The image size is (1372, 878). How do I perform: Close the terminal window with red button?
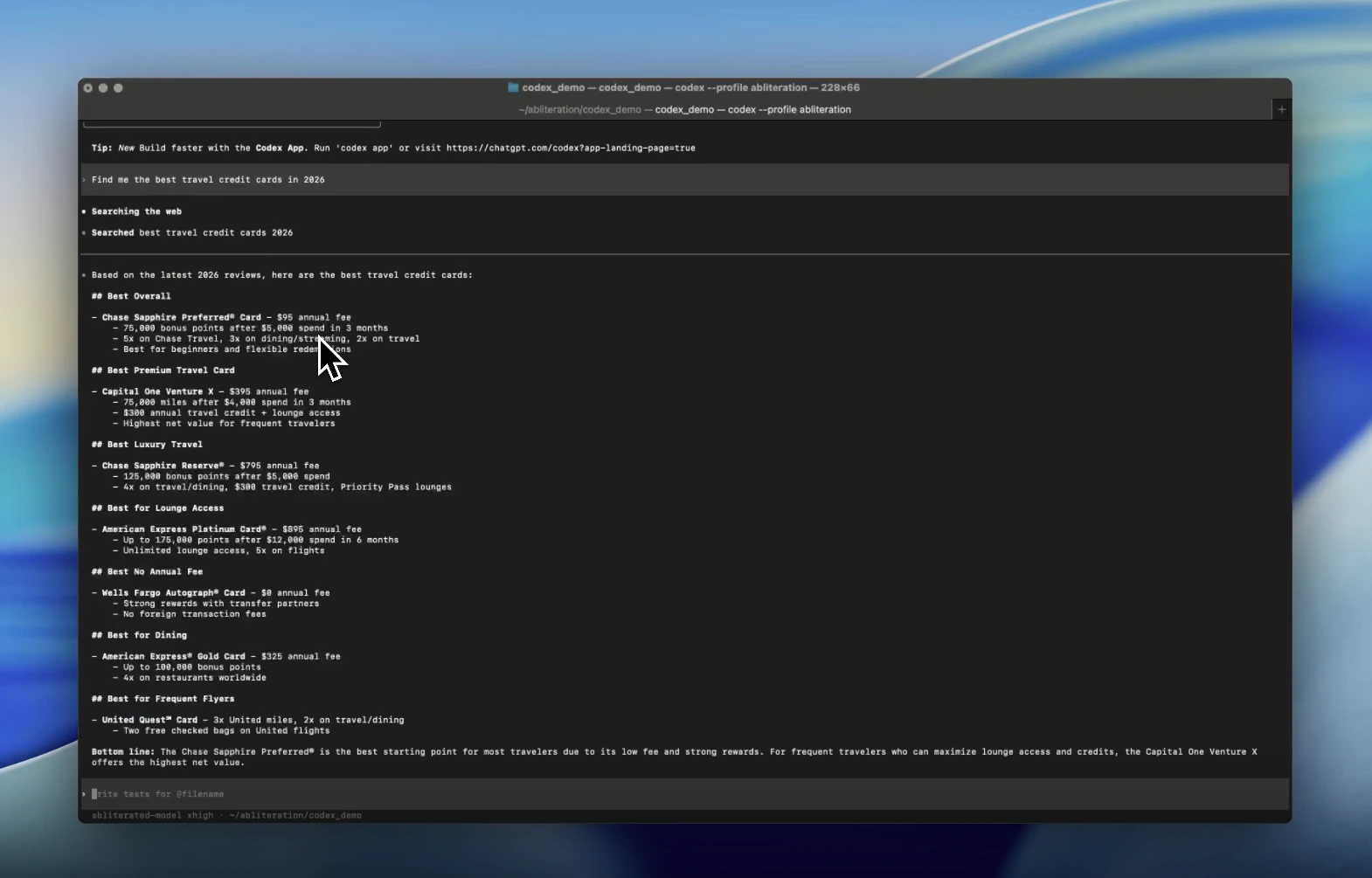(88, 88)
